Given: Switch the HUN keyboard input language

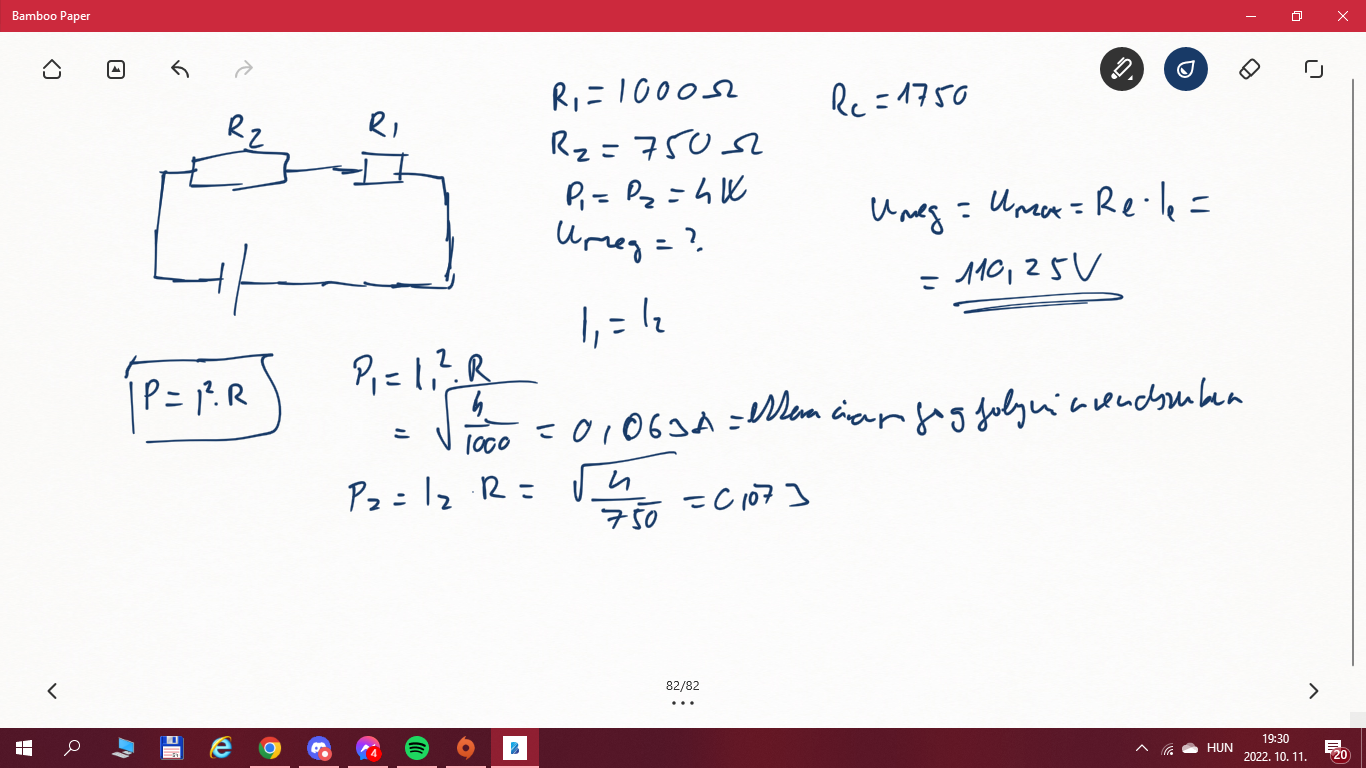Looking at the screenshot, I should coord(1220,748).
